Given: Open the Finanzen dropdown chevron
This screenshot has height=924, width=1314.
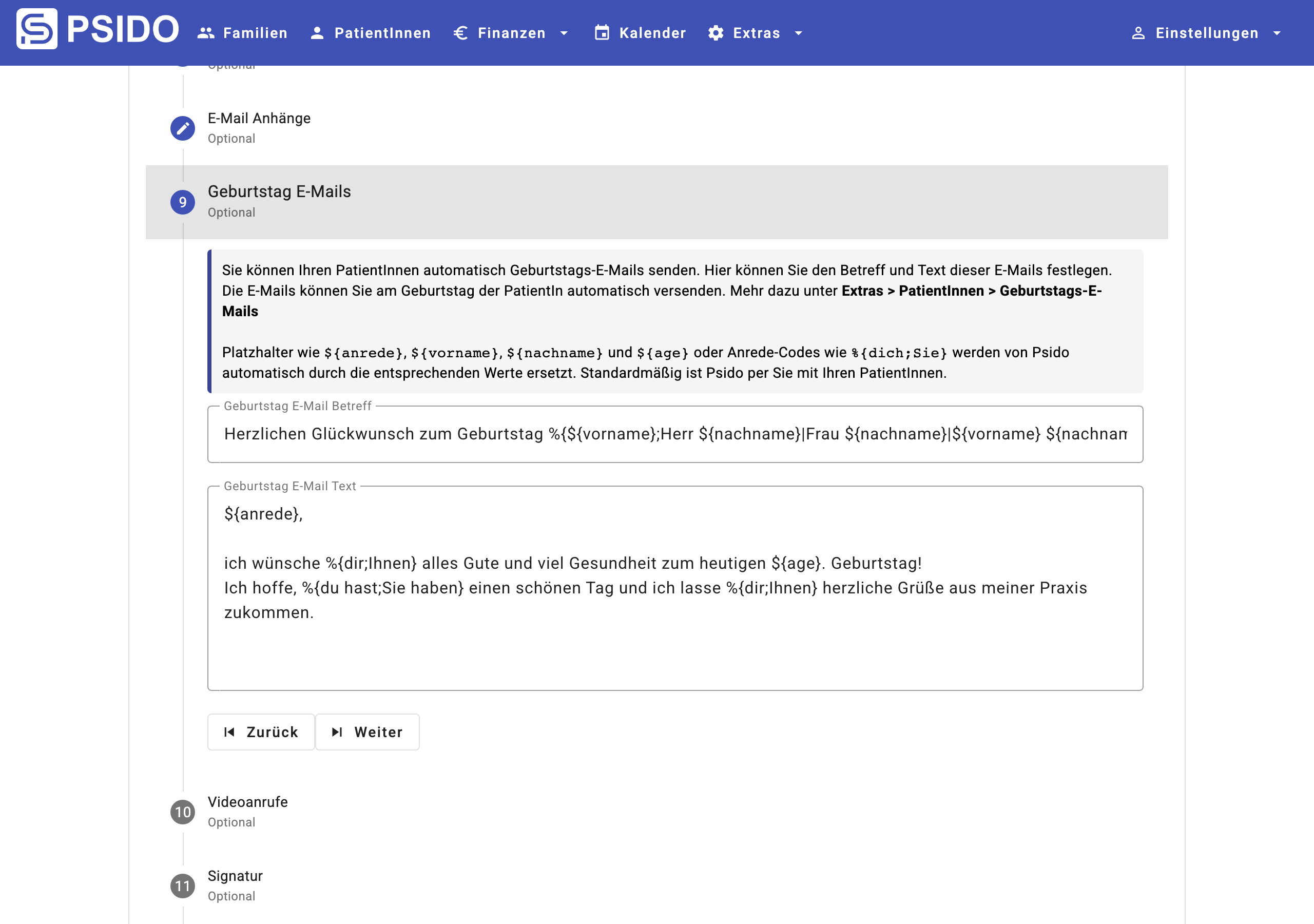Looking at the screenshot, I should [564, 33].
